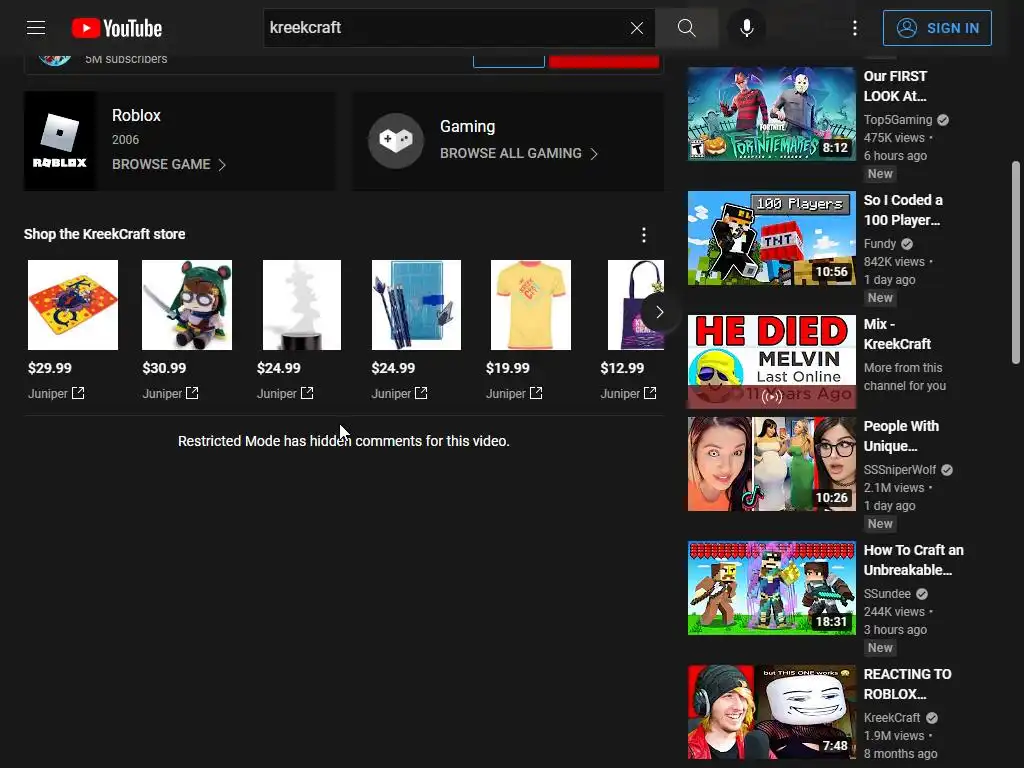Open SSundee channel name

[887, 594]
